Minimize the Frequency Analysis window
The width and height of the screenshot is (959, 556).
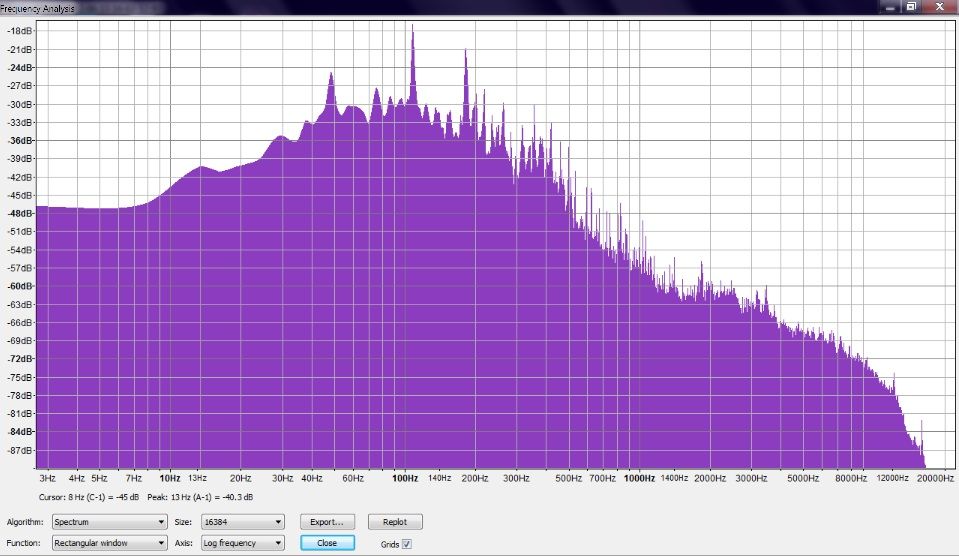click(890, 6)
